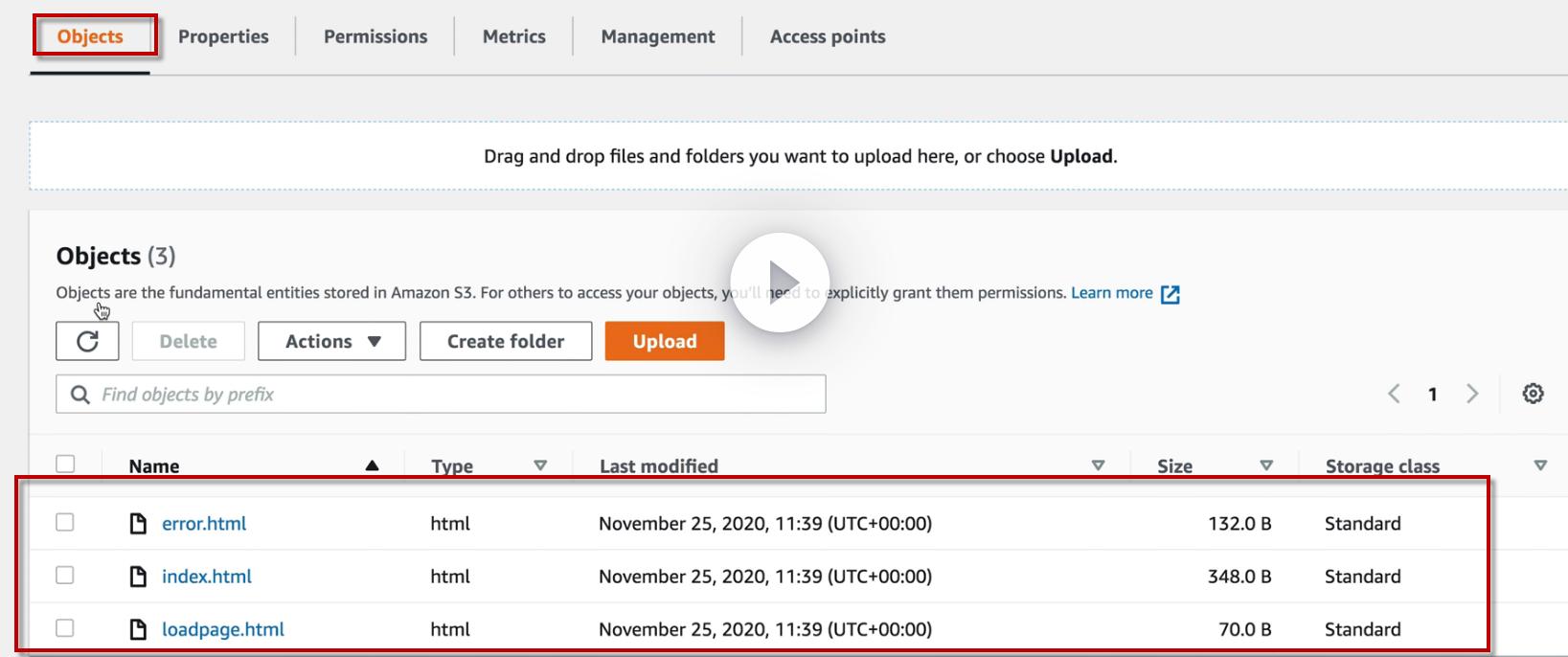Sort objects by Size column arrow
The height and width of the screenshot is (657, 1568).
1265,465
